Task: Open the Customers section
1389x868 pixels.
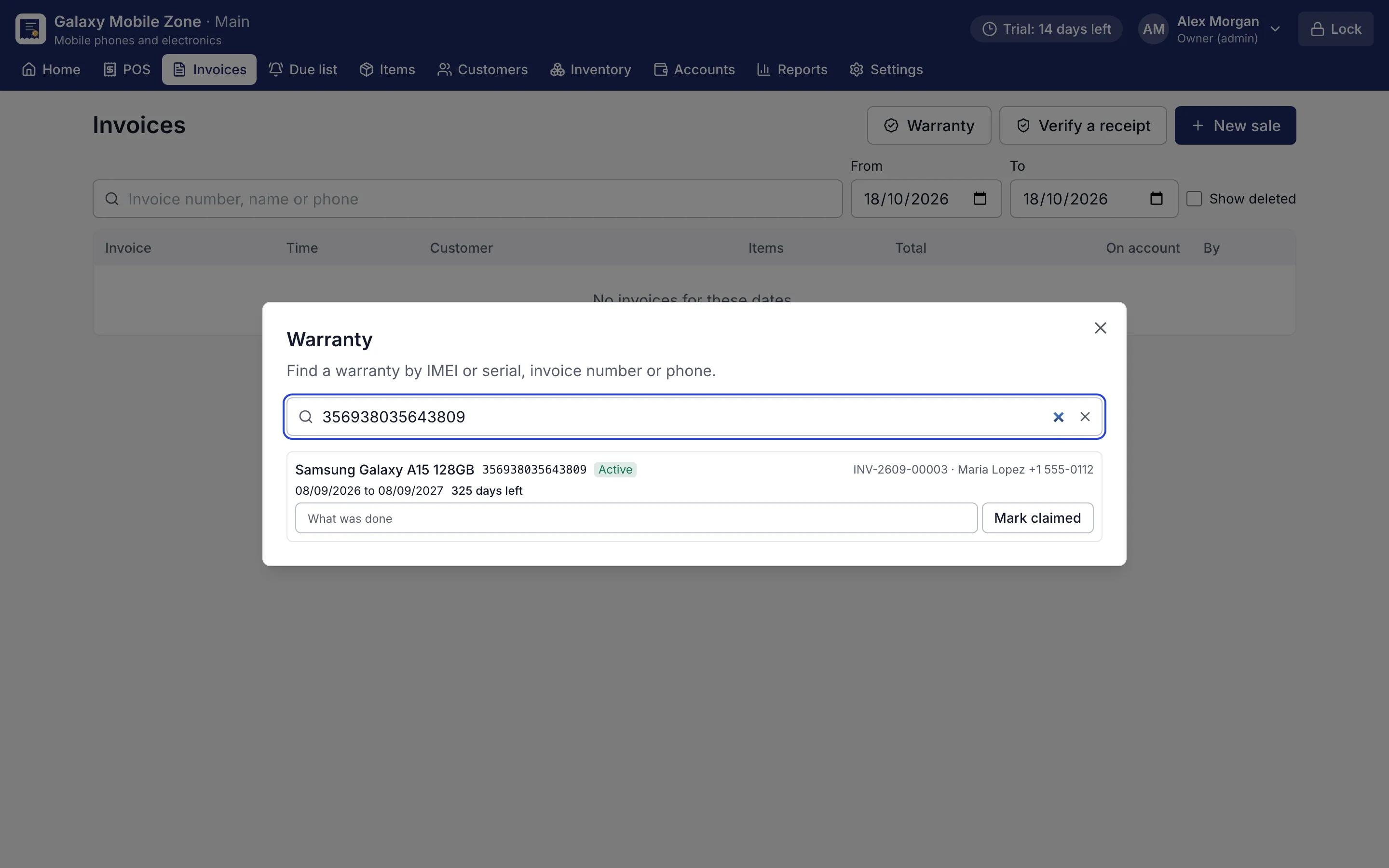Action: click(x=482, y=69)
